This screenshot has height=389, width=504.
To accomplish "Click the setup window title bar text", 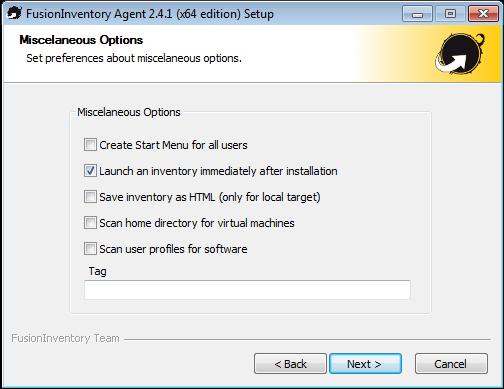I will [150, 14].
